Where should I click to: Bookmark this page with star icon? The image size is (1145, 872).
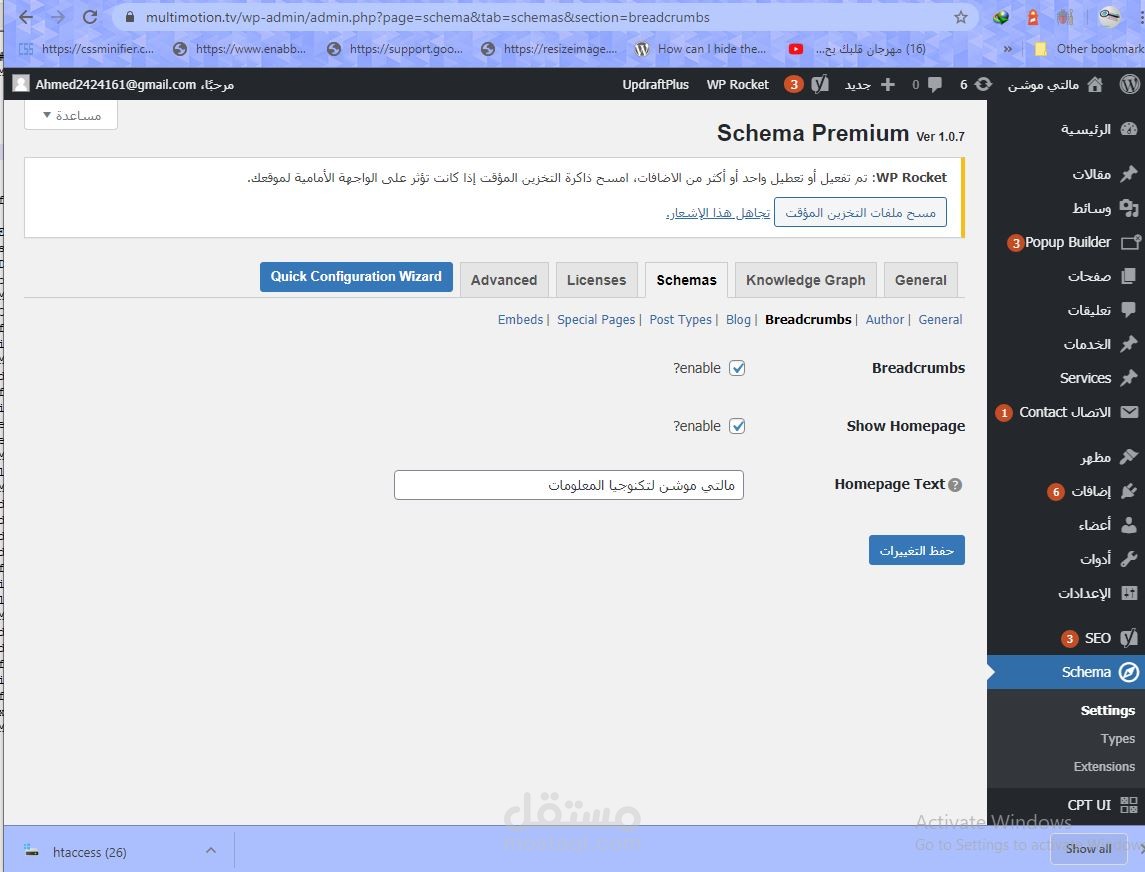point(961,17)
